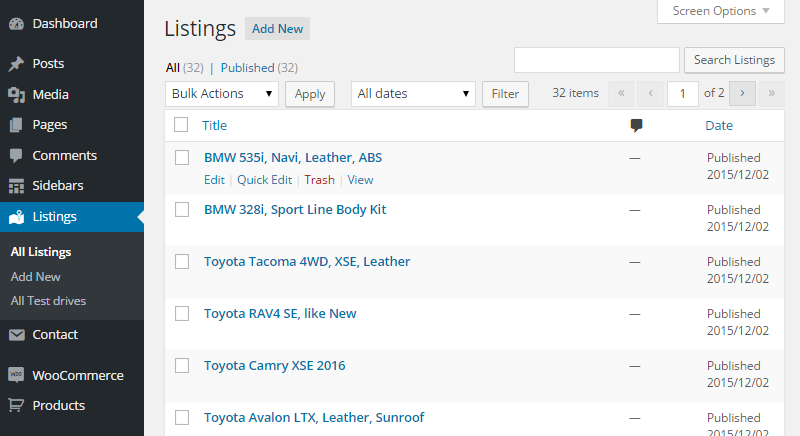The height and width of the screenshot is (436, 800).
Task: Open Contact menu item
Action: [x=55, y=335]
